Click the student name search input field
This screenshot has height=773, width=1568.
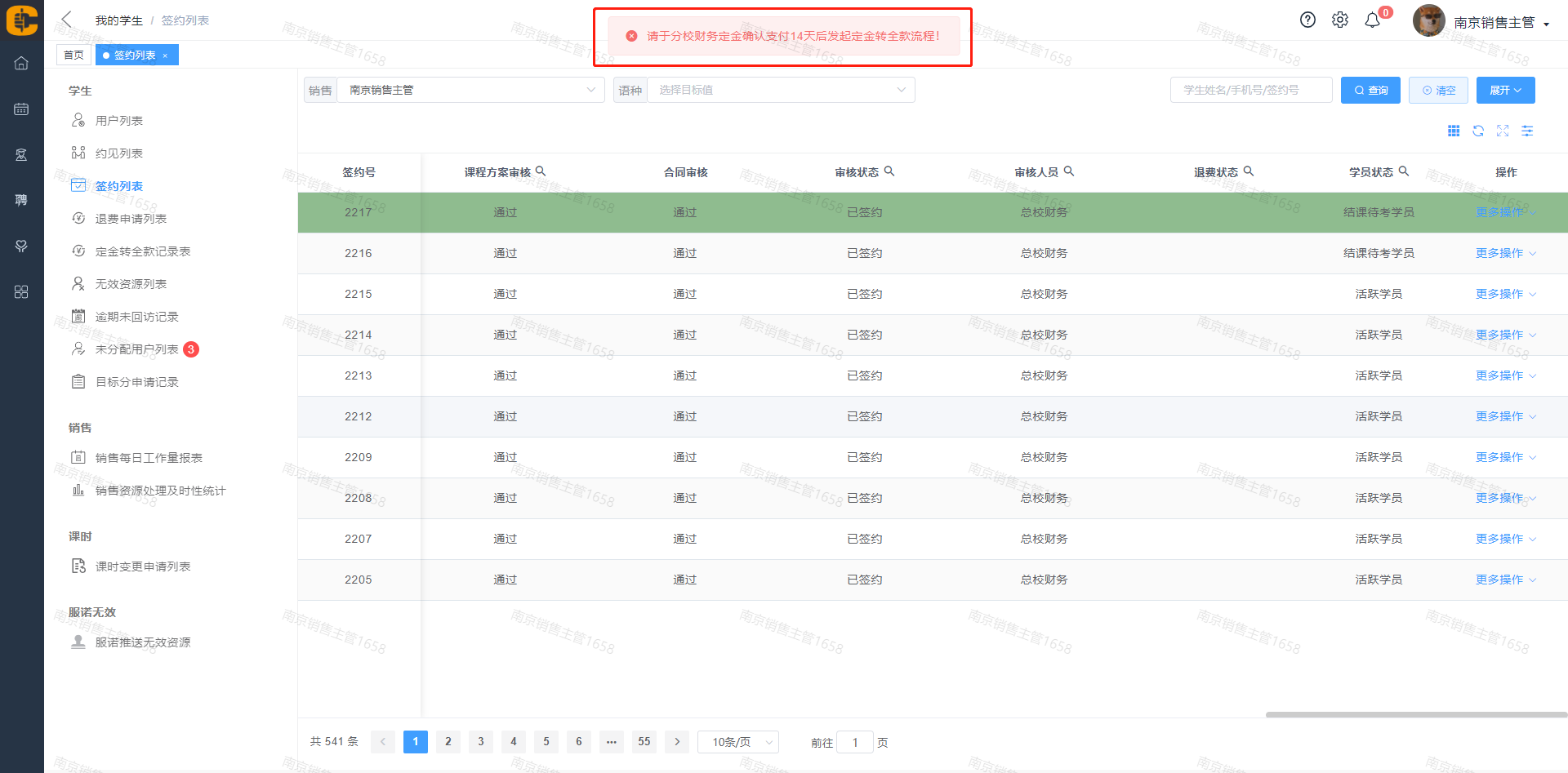tap(1250, 90)
